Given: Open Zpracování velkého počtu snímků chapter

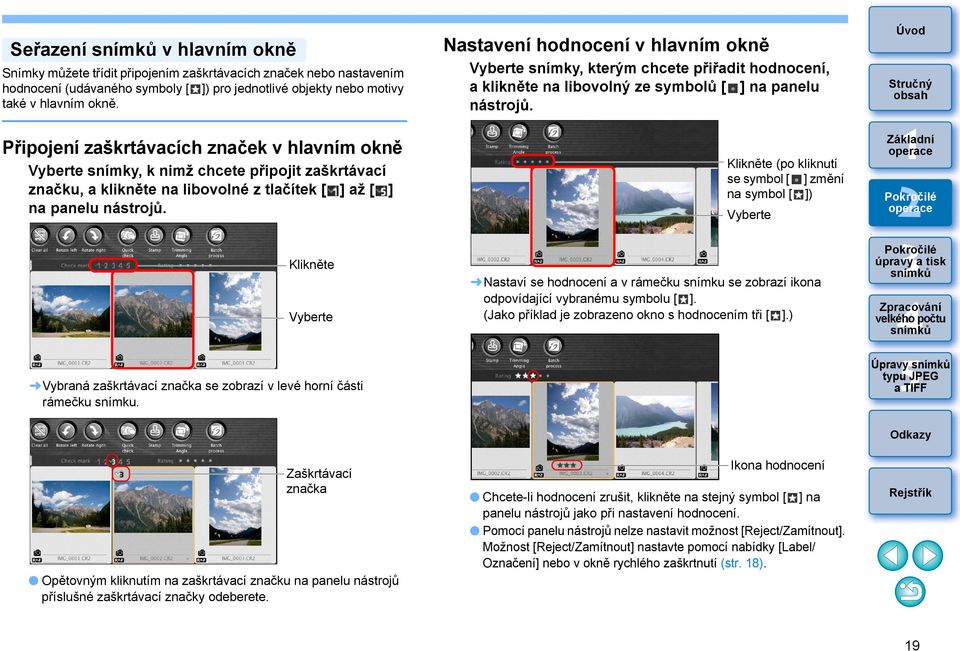Looking at the screenshot, I should pos(910,318).
